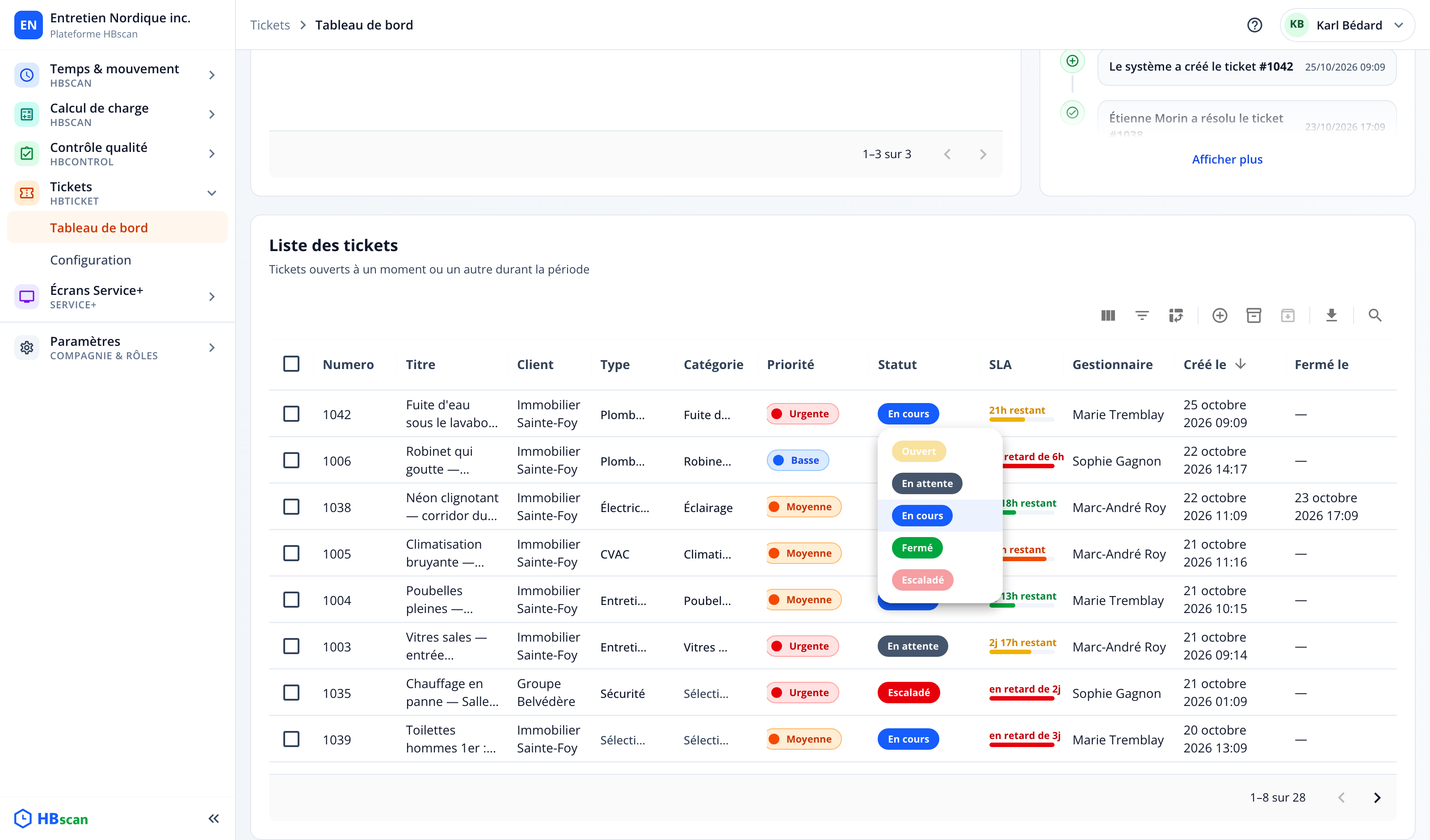Check the box for ticket 1042

point(291,414)
